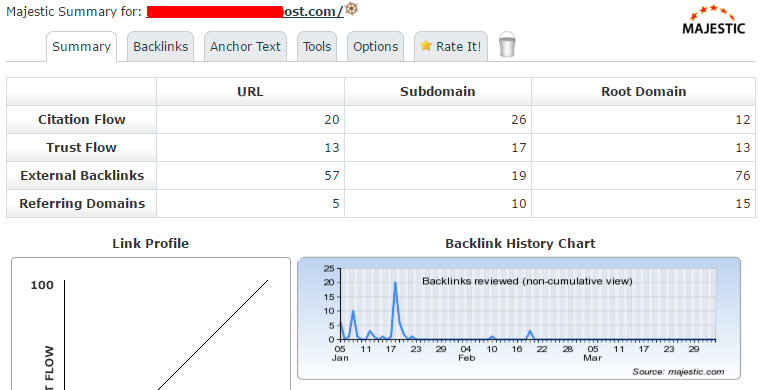This screenshot has width=762, height=390.
Task: Click the Link Profile heading
Action: pos(150,243)
